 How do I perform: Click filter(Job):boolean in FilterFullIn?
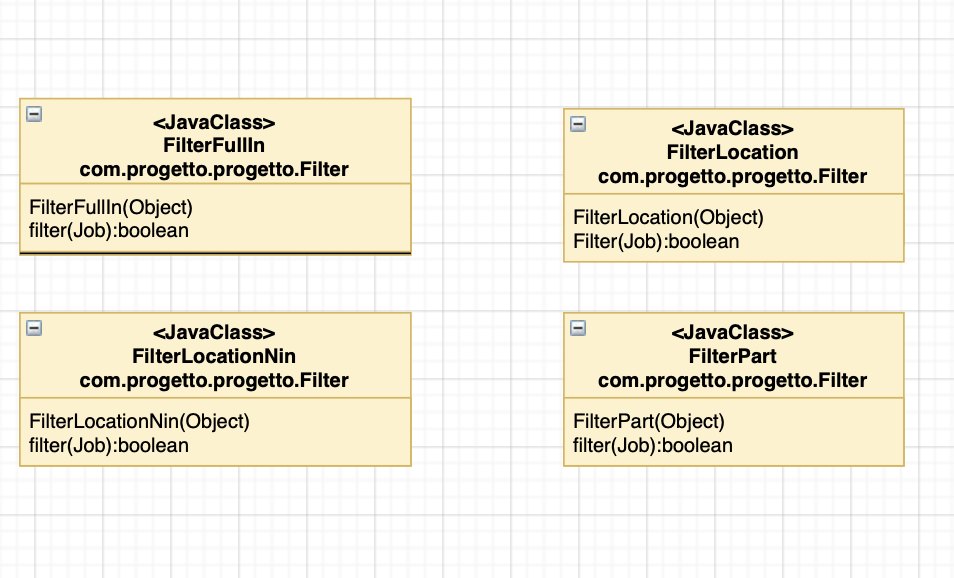(109, 231)
